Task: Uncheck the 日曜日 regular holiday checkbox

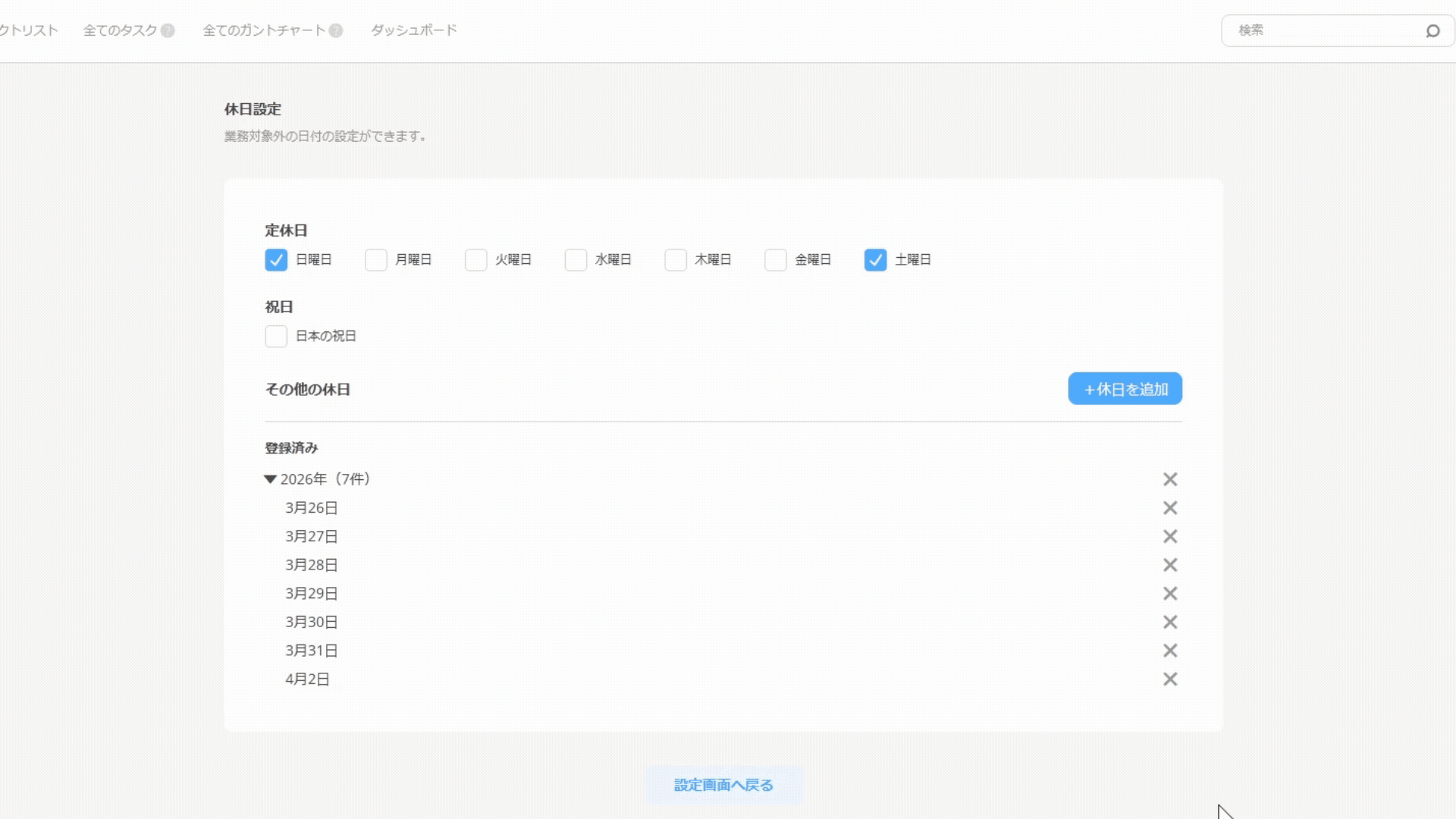Action: [276, 260]
